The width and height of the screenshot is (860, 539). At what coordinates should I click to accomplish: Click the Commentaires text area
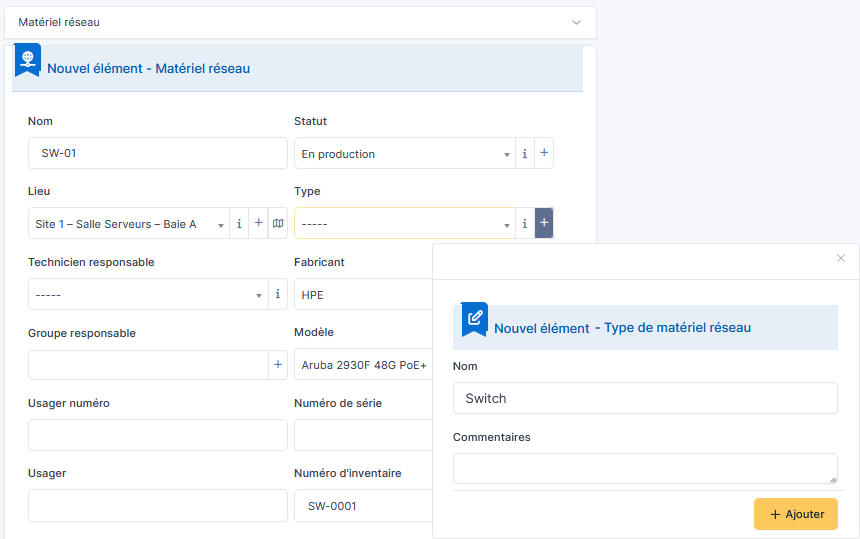[645, 469]
